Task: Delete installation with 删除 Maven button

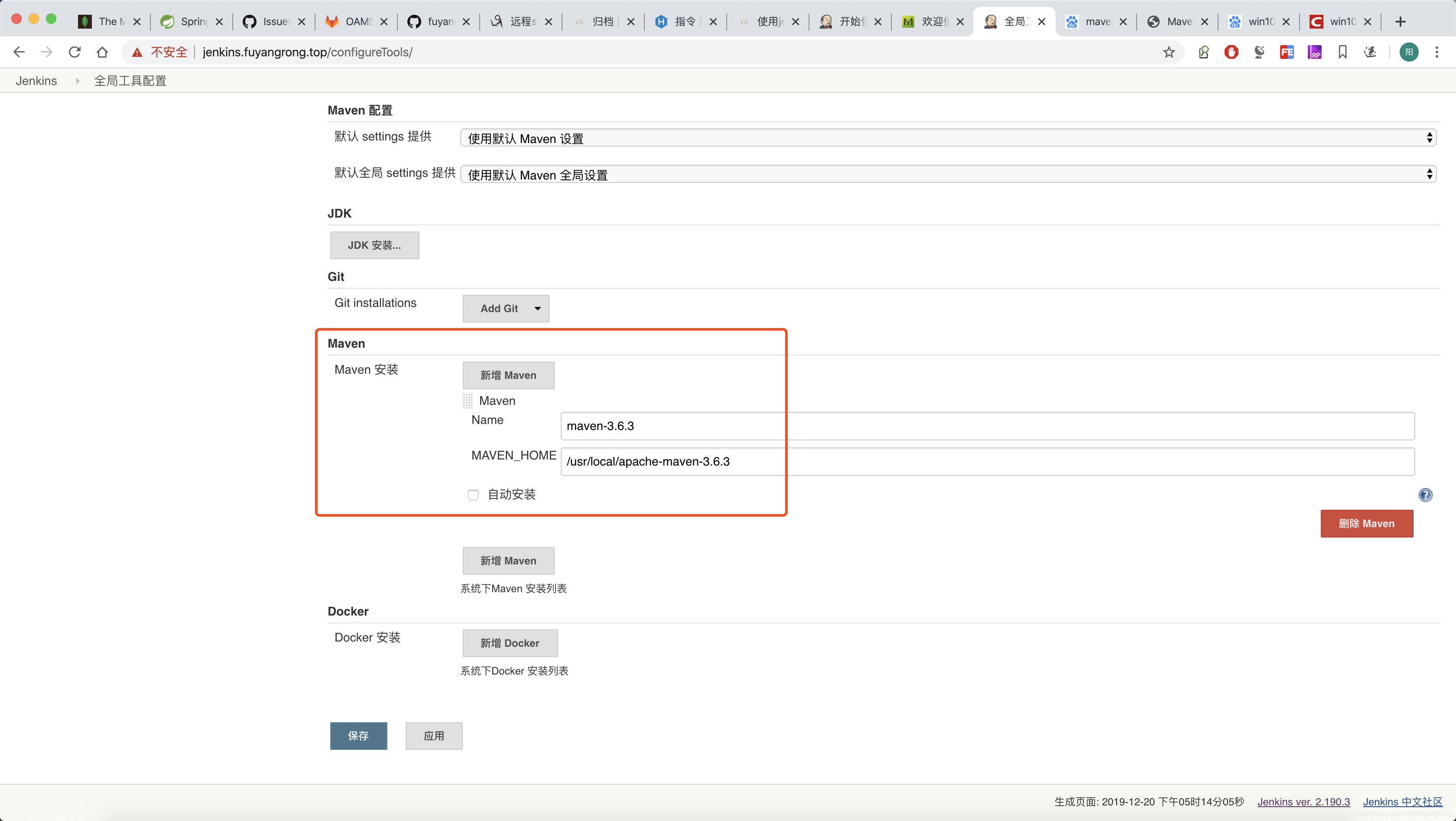Action: click(1367, 523)
